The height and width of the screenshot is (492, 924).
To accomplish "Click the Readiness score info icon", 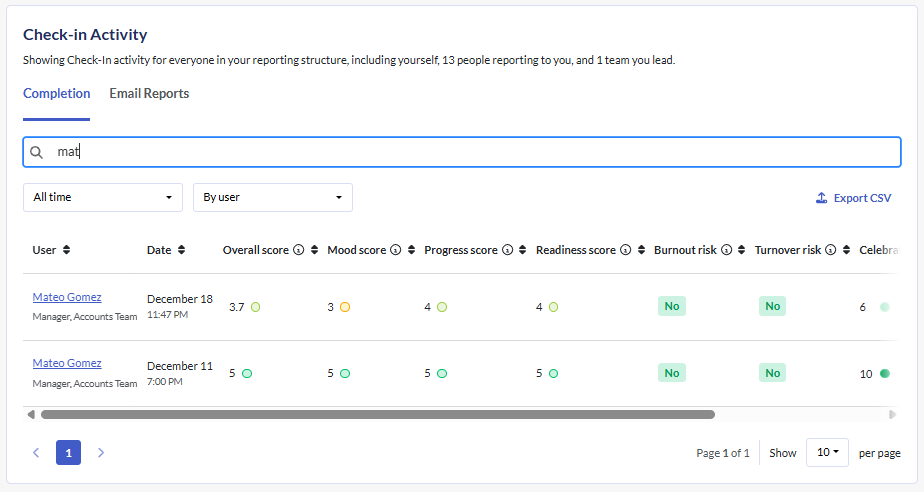I will point(625,250).
